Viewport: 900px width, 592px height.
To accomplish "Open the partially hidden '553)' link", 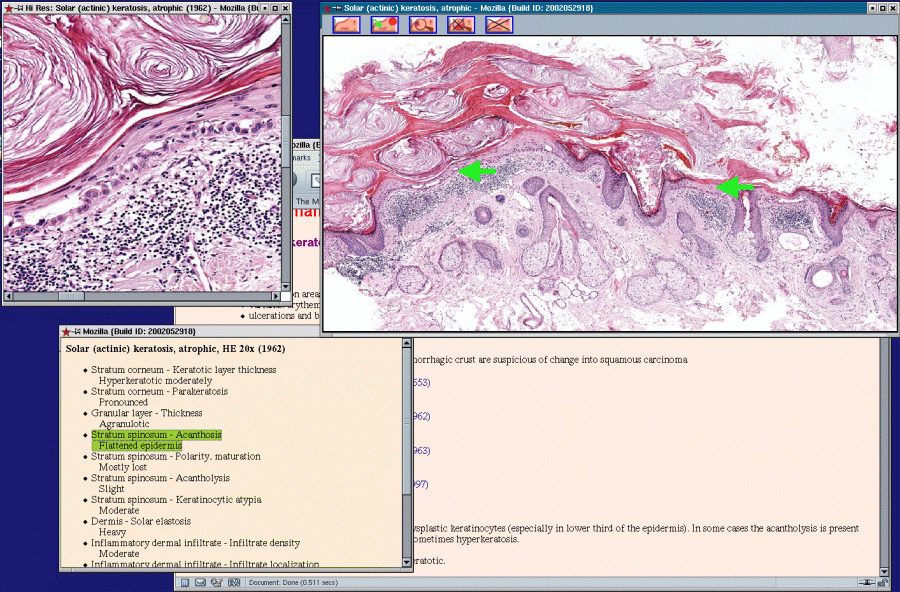I will point(421,383).
